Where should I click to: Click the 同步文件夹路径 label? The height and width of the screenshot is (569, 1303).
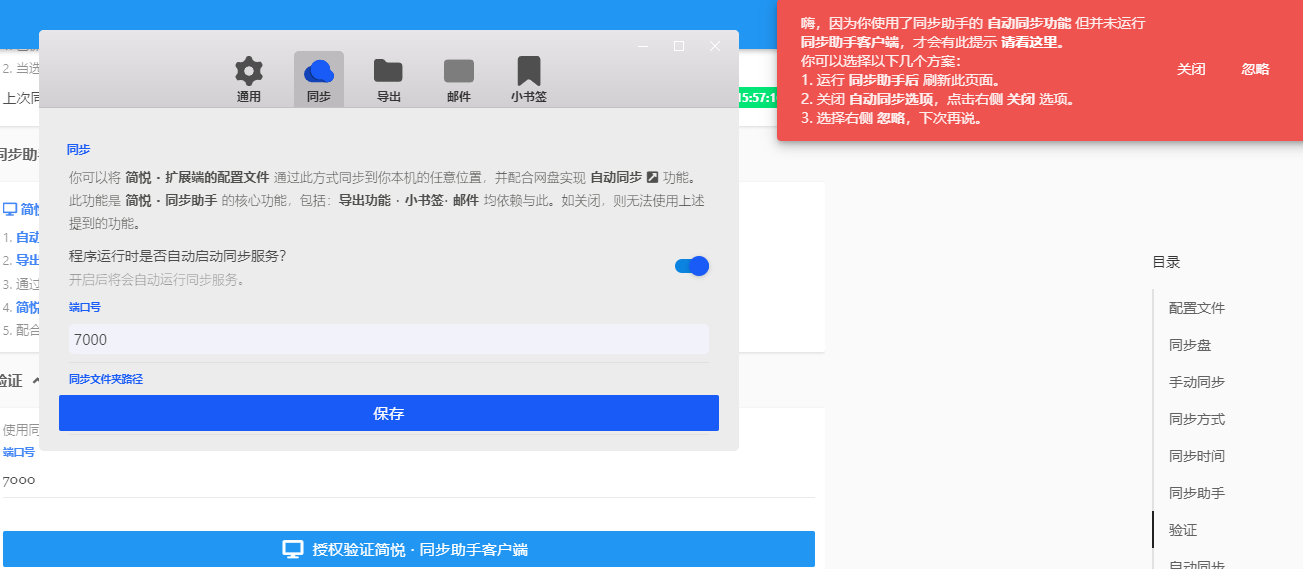point(106,379)
